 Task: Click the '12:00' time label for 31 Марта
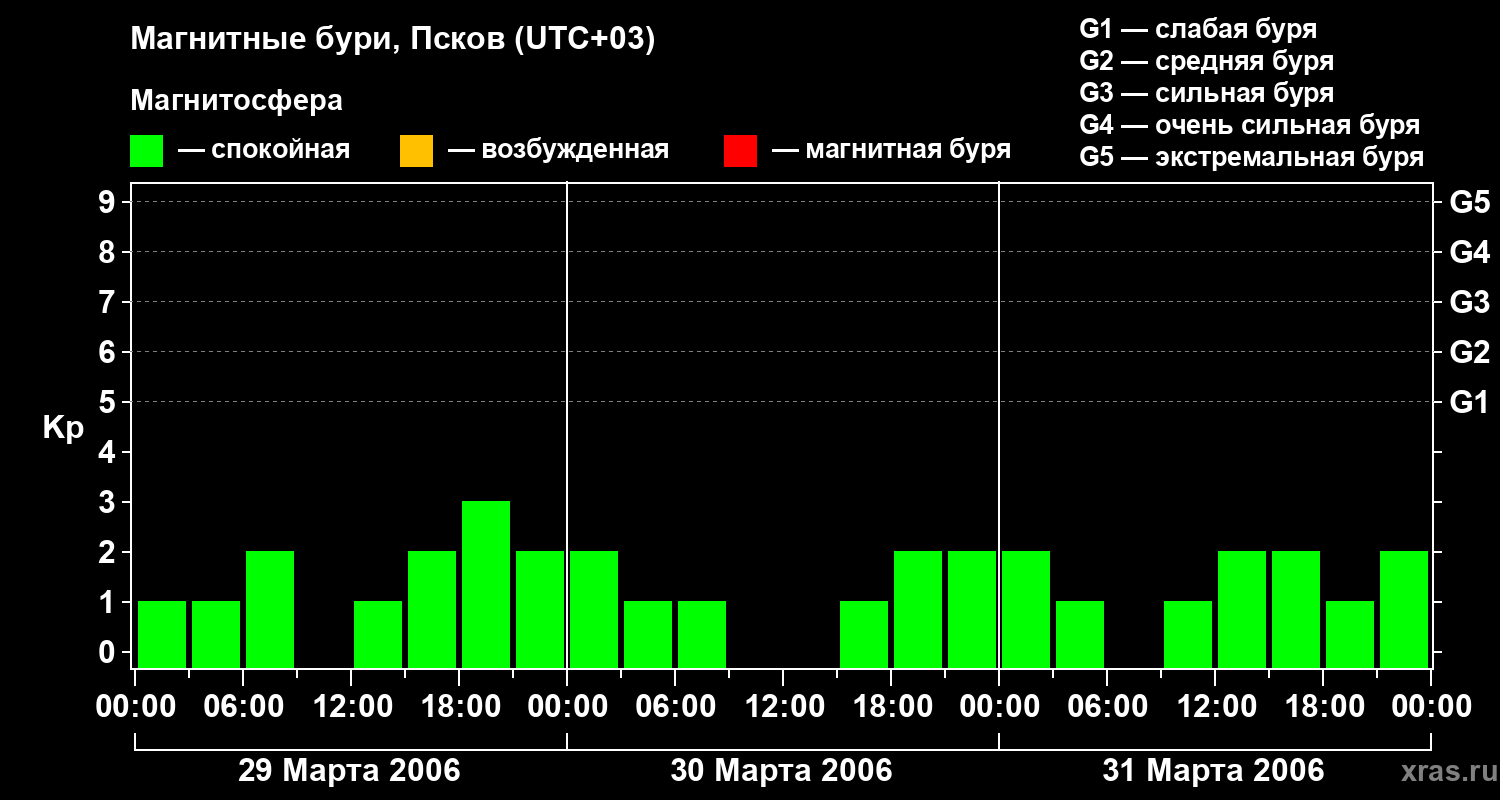(1215, 707)
